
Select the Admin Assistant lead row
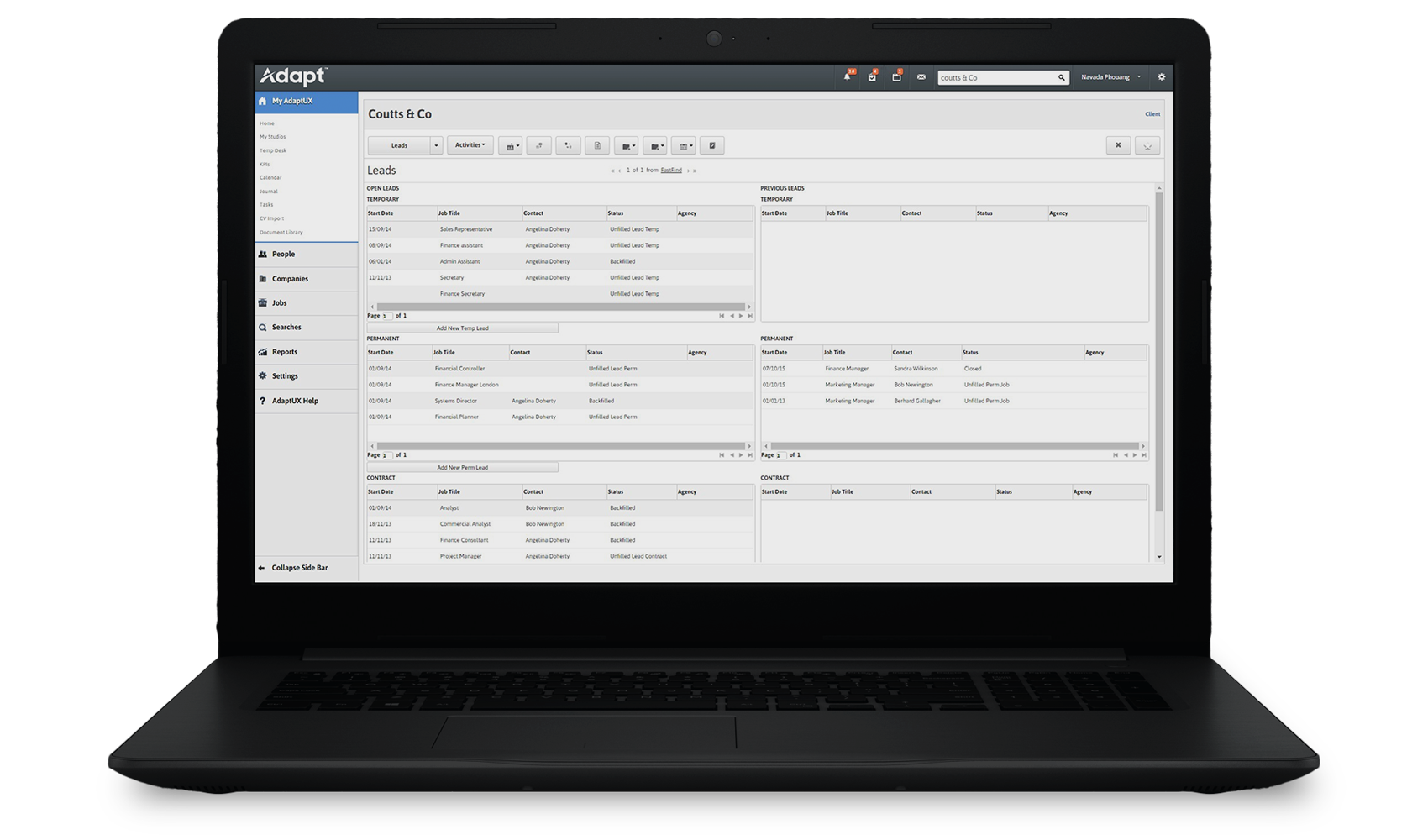click(560, 261)
